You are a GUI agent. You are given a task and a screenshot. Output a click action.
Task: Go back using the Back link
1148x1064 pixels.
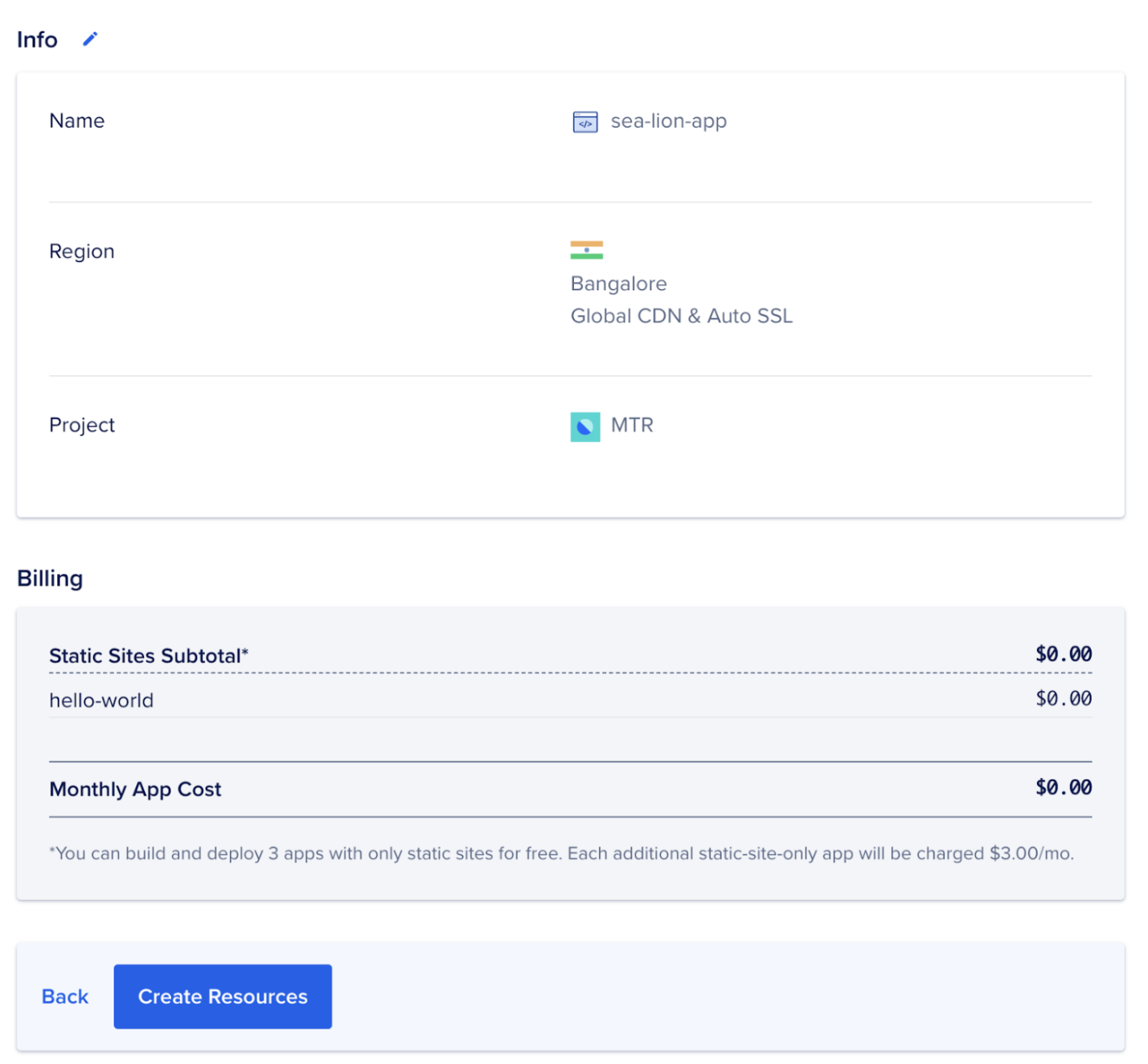(x=65, y=996)
